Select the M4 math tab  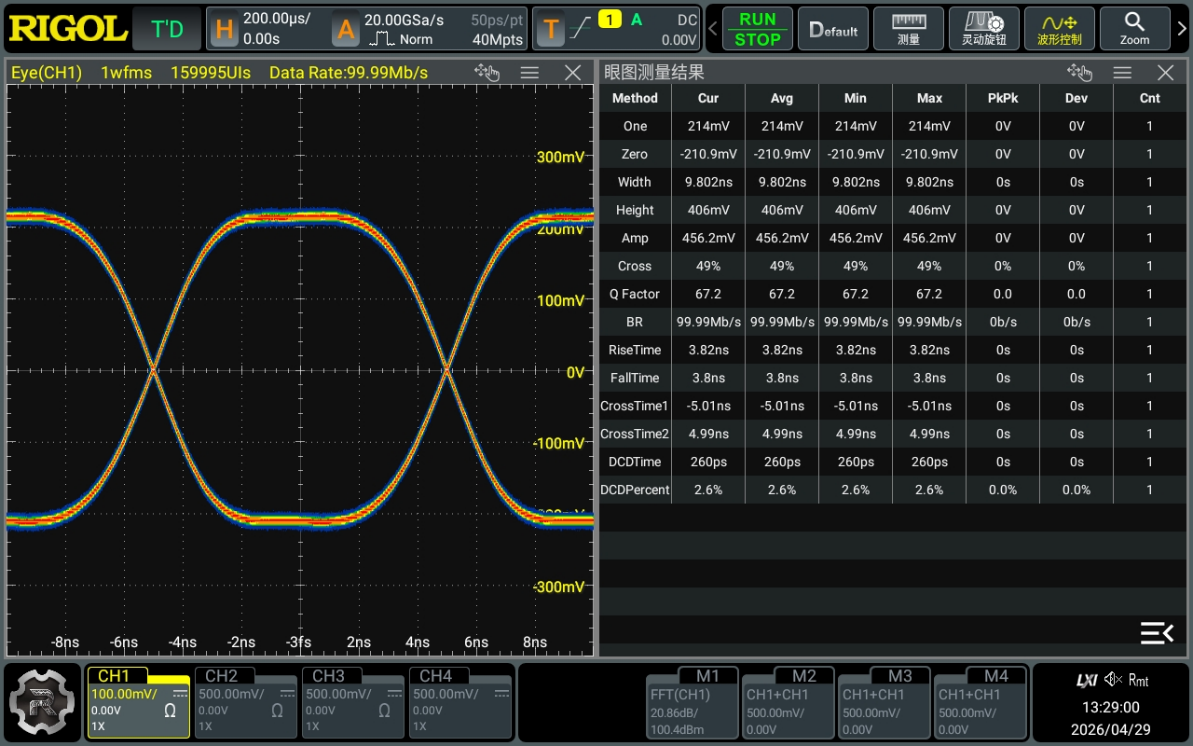[x=980, y=702]
